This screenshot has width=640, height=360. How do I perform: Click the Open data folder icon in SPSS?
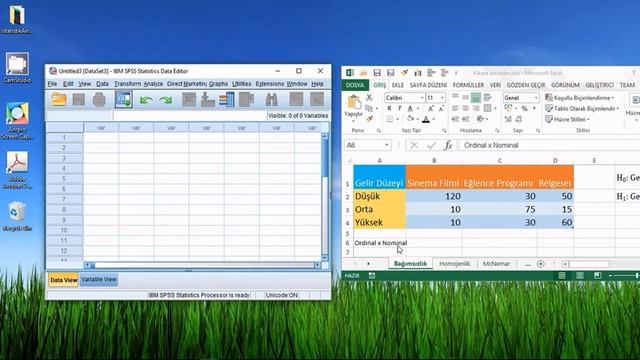coord(59,99)
